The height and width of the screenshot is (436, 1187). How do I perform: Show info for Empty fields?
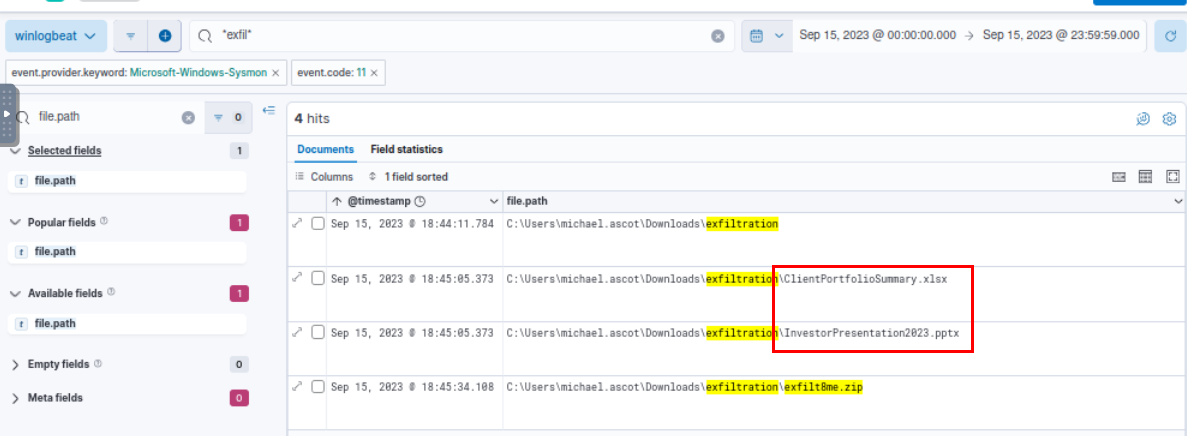97,363
